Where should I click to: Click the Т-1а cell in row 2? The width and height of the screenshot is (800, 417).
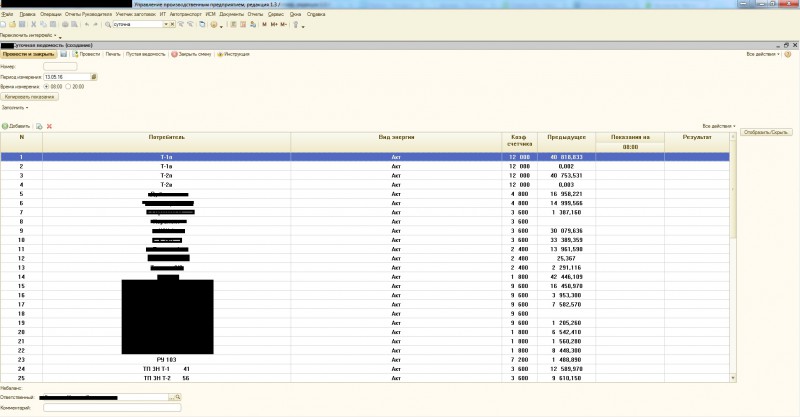tap(166, 166)
